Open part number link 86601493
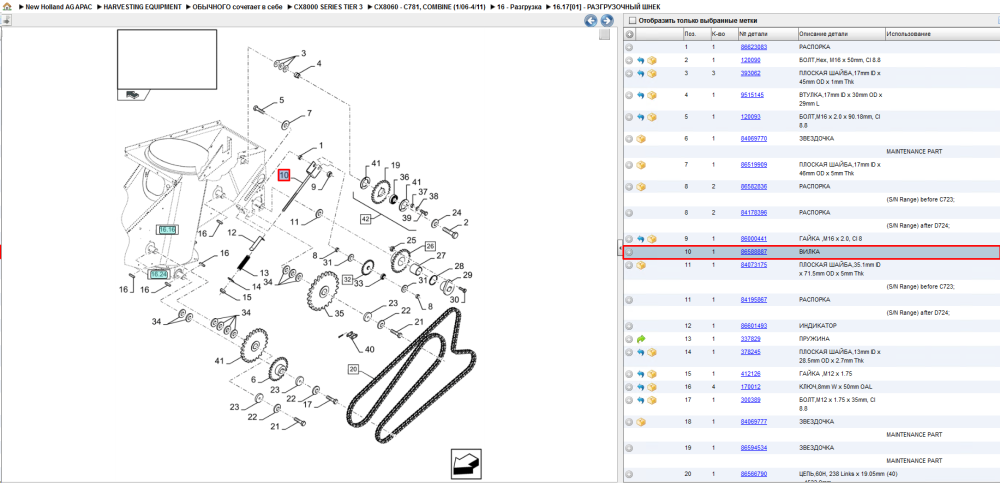Image resolution: width=1000 pixels, height=483 pixels. click(753, 326)
